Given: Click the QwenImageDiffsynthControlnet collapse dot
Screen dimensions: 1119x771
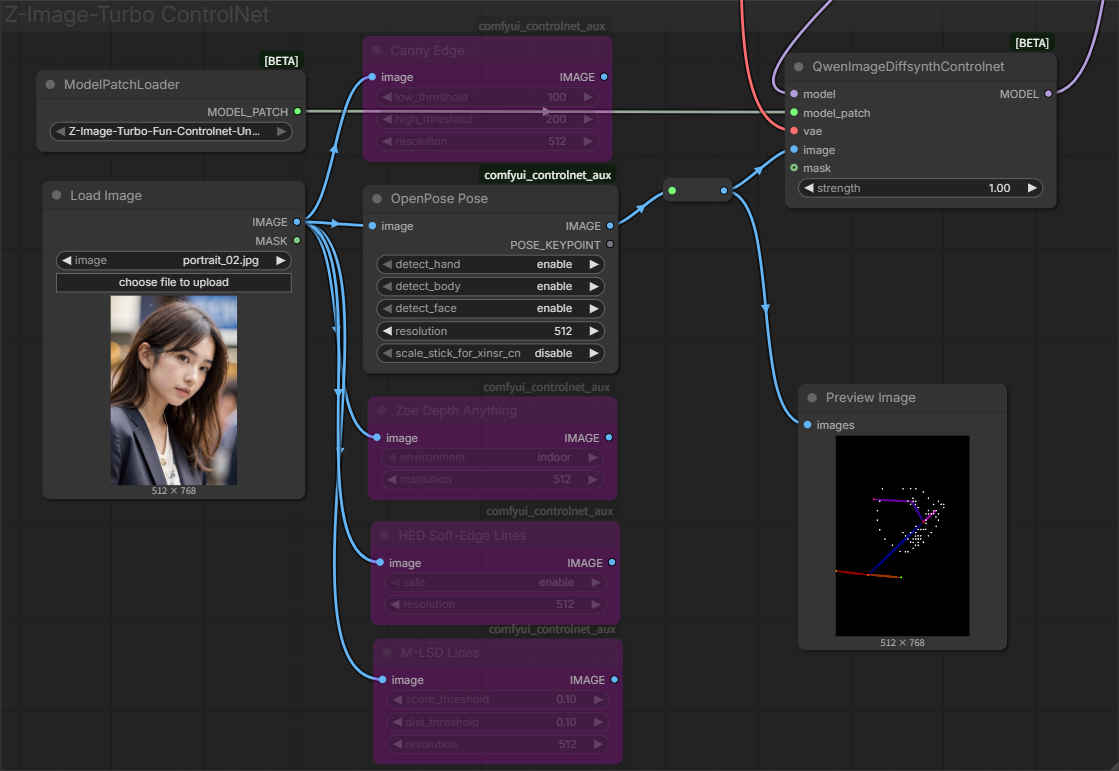Looking at the screenshot, I should click(x=798, y=67).
